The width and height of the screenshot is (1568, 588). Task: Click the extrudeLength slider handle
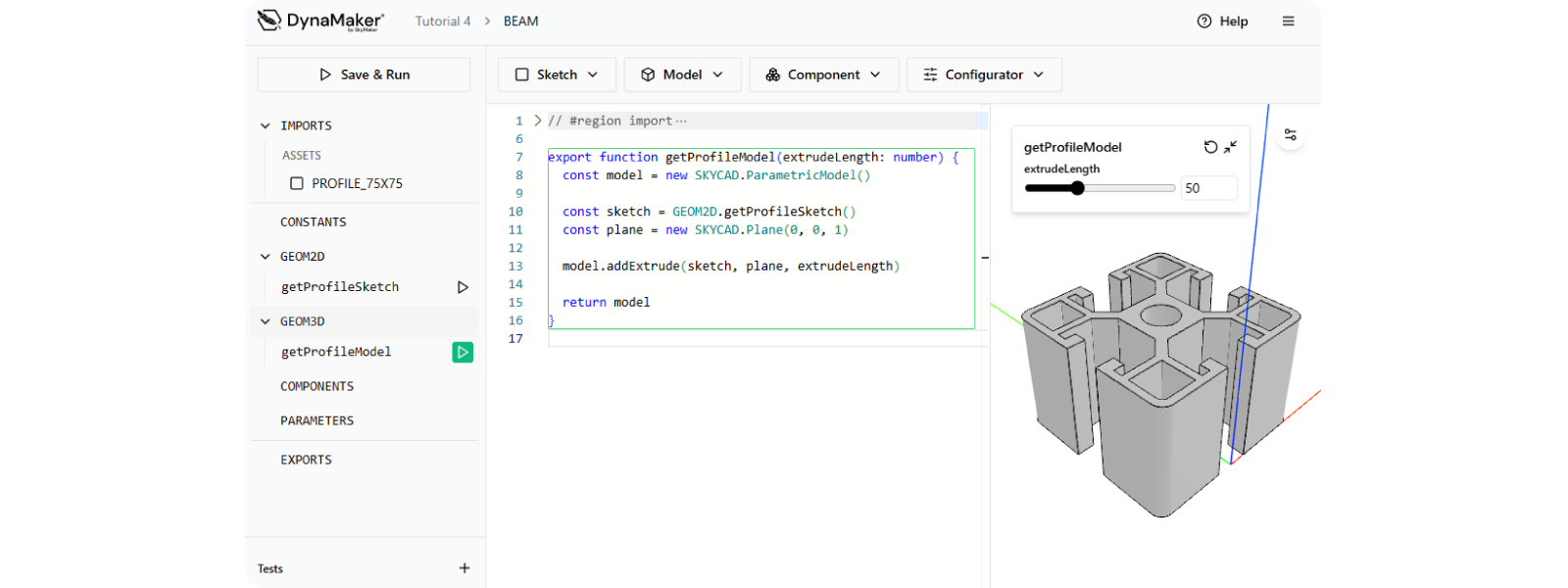[1077, 188]
